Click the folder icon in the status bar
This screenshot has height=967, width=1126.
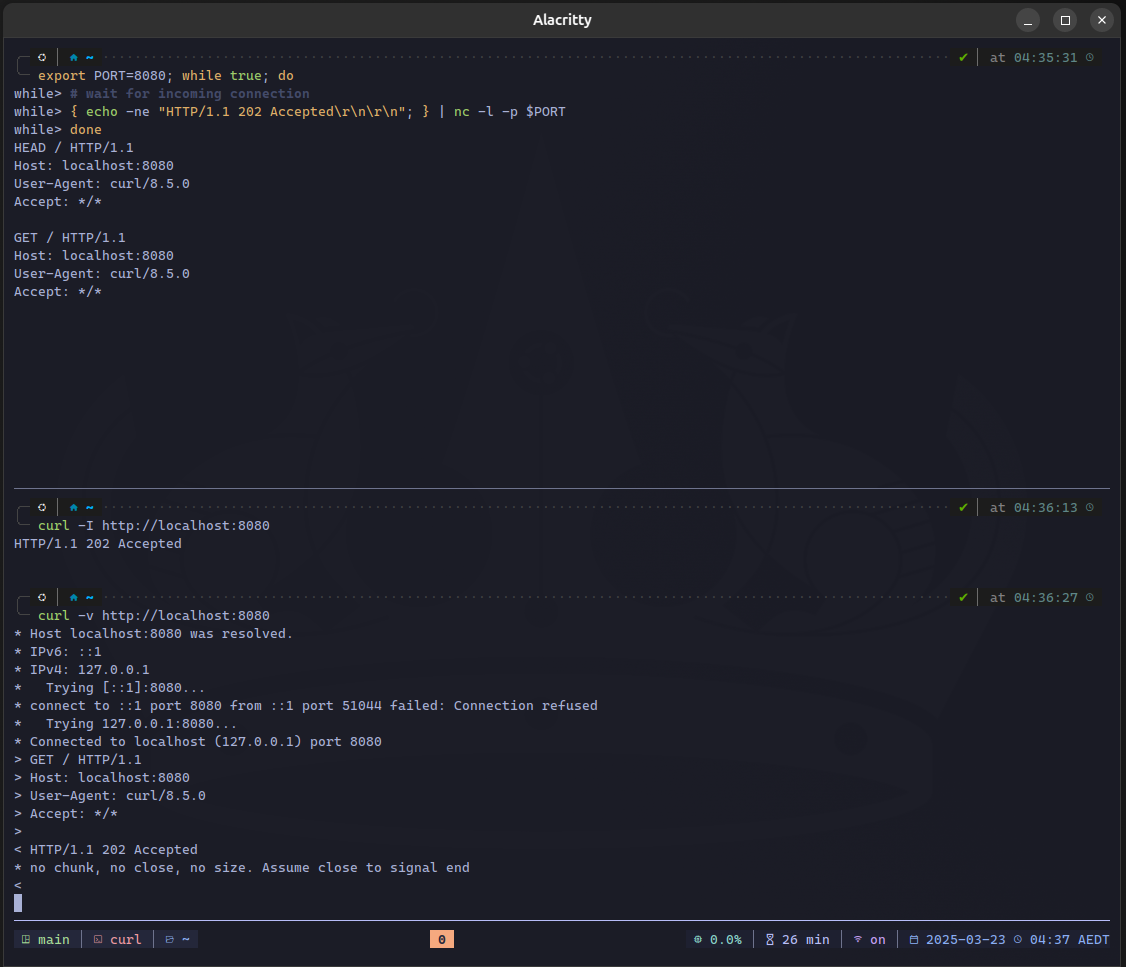[x=169, y=939]
